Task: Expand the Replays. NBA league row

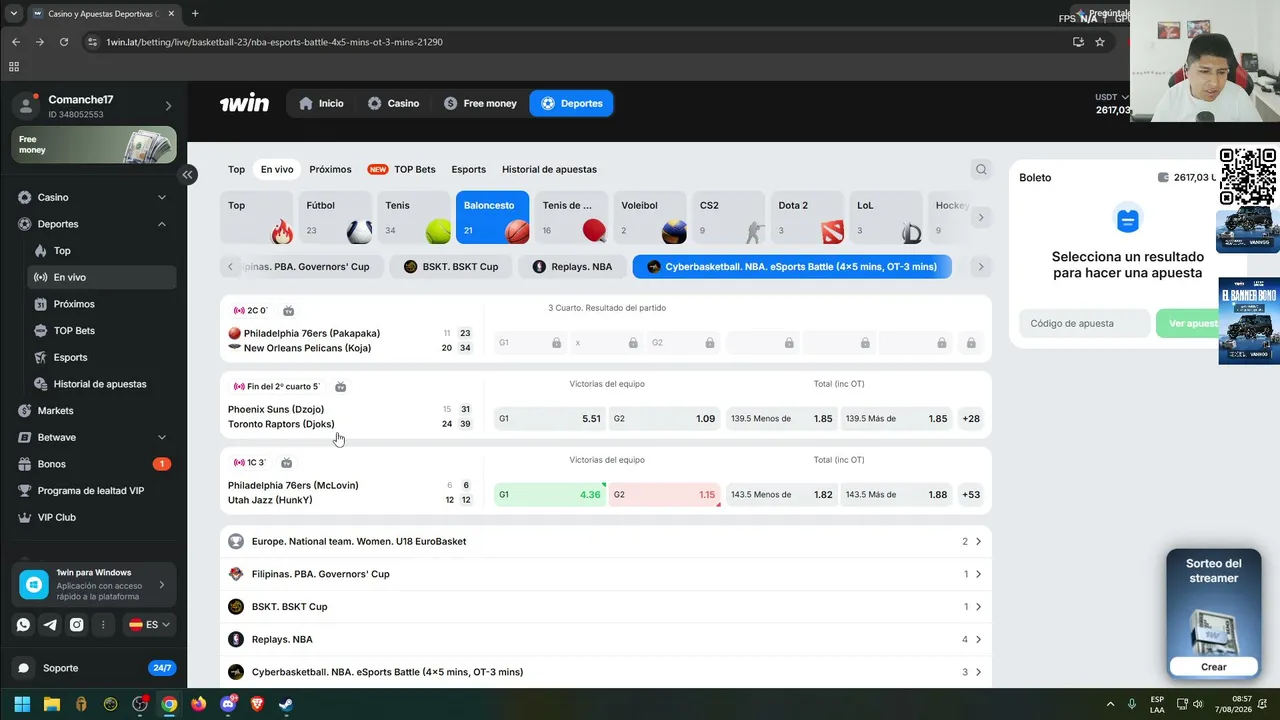Action: pos(606,639)
